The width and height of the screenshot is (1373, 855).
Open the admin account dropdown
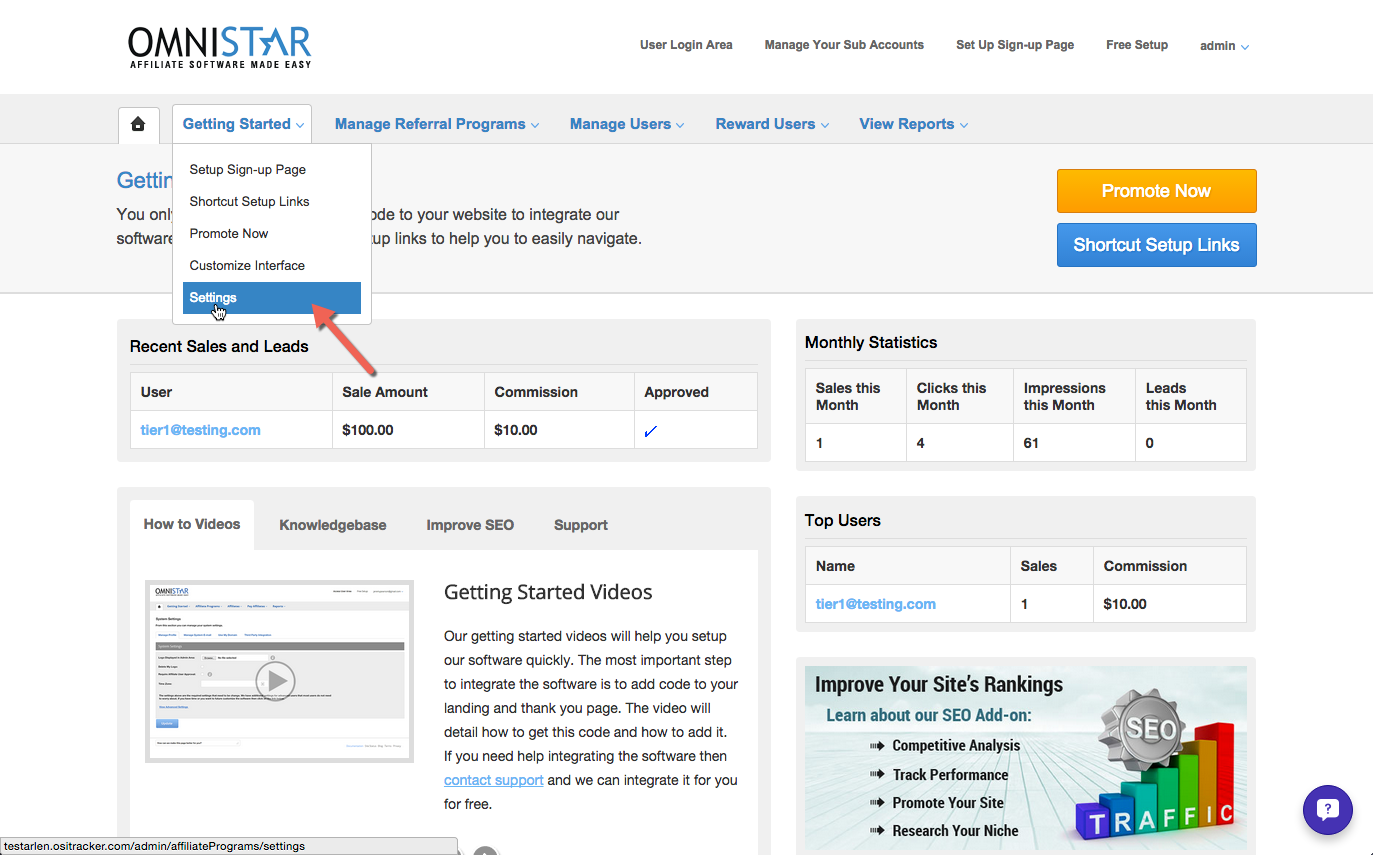(1224, 46)
